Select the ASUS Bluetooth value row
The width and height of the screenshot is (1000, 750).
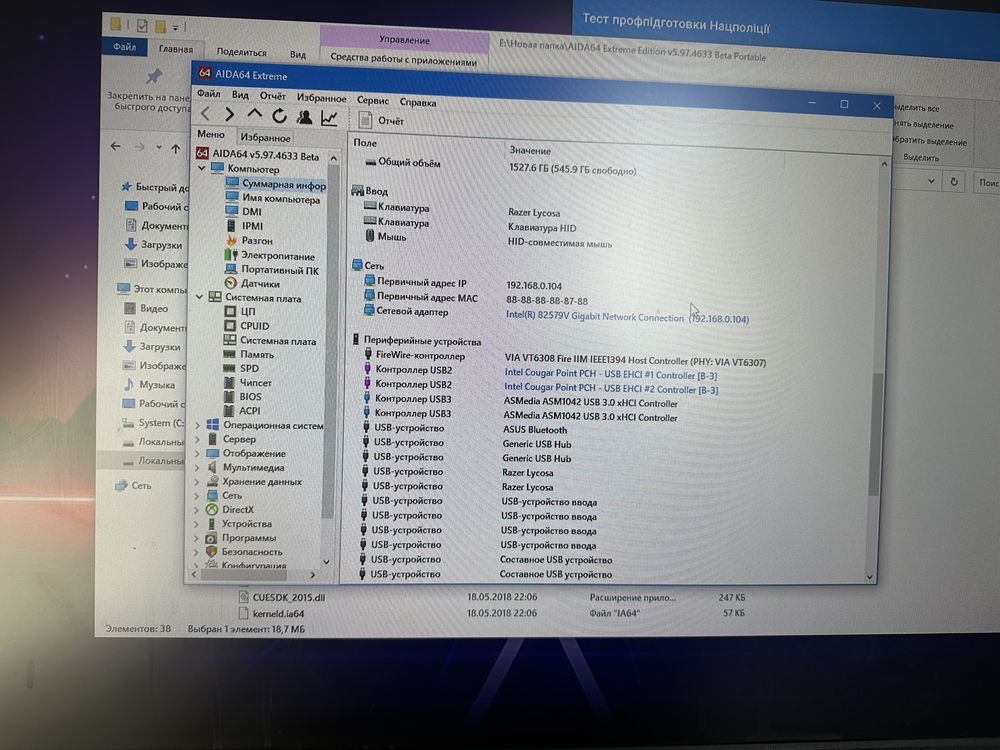pos(534,430)
